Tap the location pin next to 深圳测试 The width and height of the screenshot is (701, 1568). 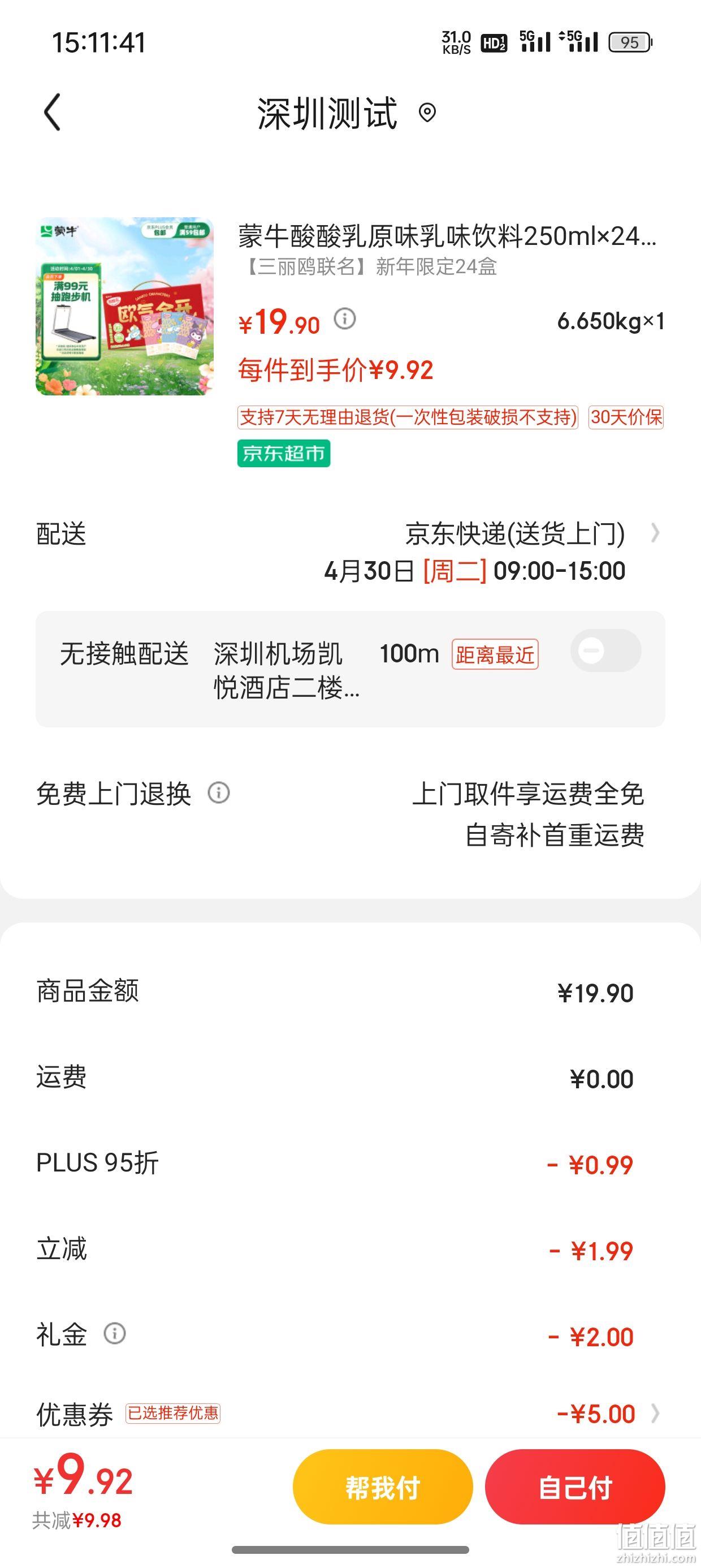coord(428,113)
